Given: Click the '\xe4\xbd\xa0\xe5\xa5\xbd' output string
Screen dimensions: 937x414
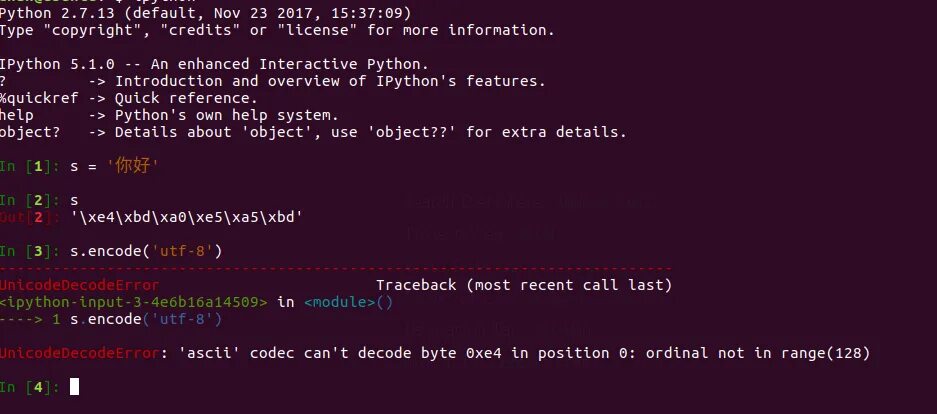Looking at the screenshot, I should (x=186, y=217).
